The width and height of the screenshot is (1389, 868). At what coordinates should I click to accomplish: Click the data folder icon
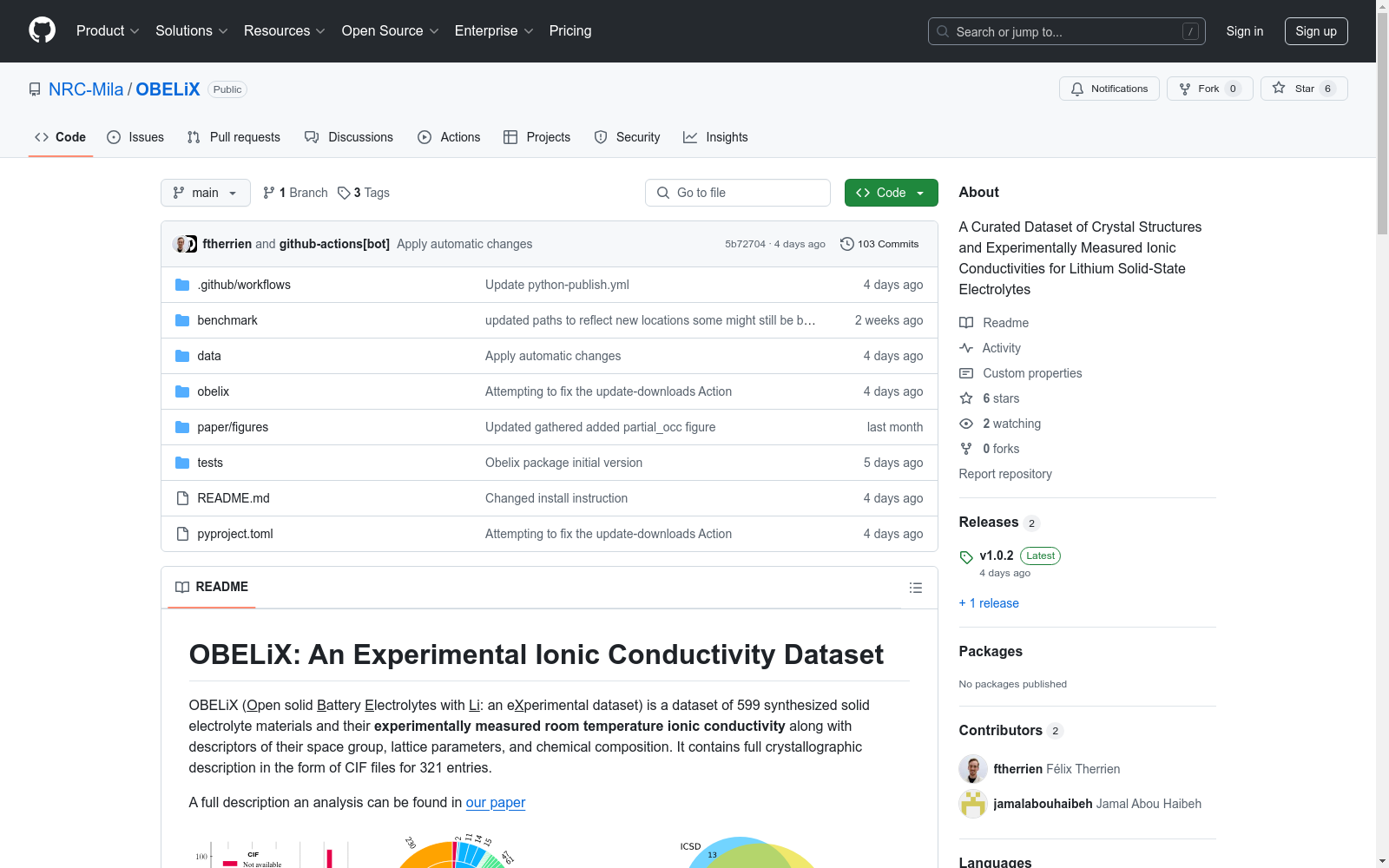click(182, 356)
